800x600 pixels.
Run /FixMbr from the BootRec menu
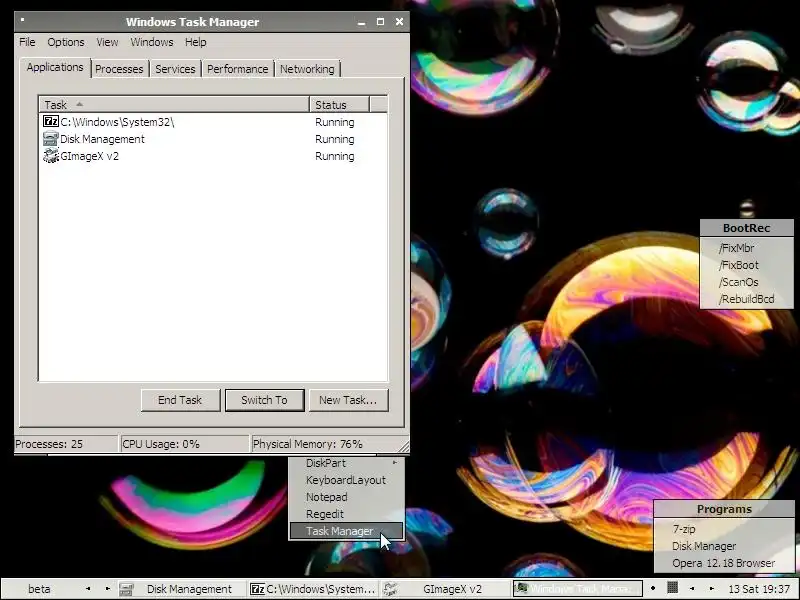[746, 248]
